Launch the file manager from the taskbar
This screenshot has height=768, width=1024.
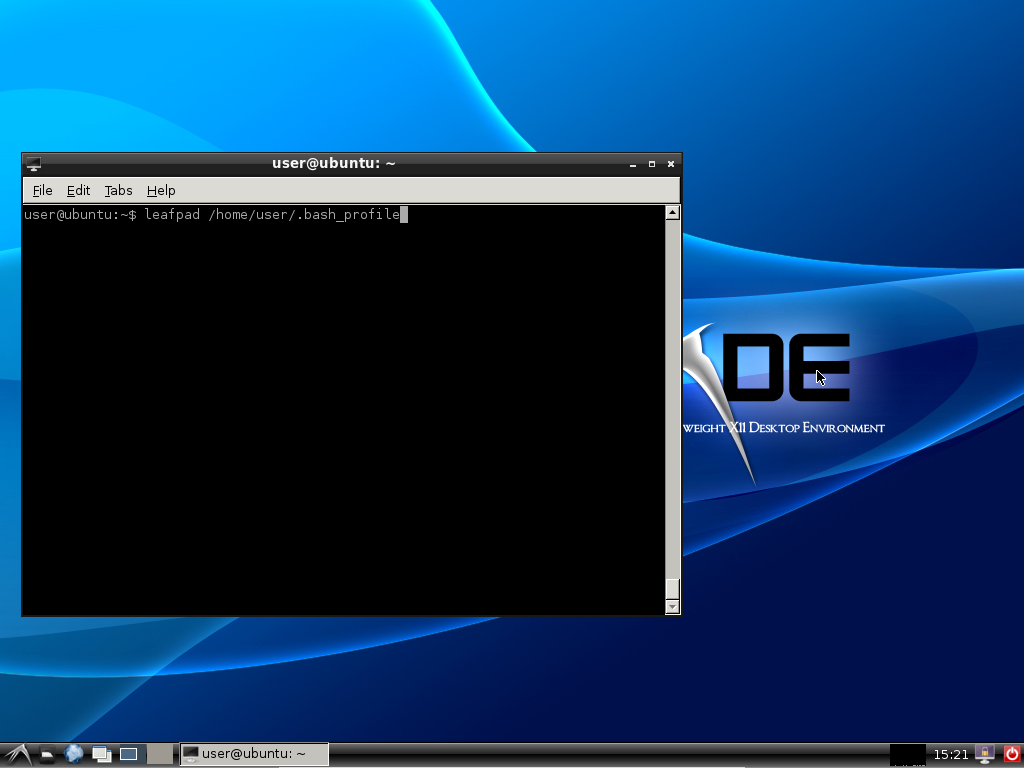(x=47, y=754)
